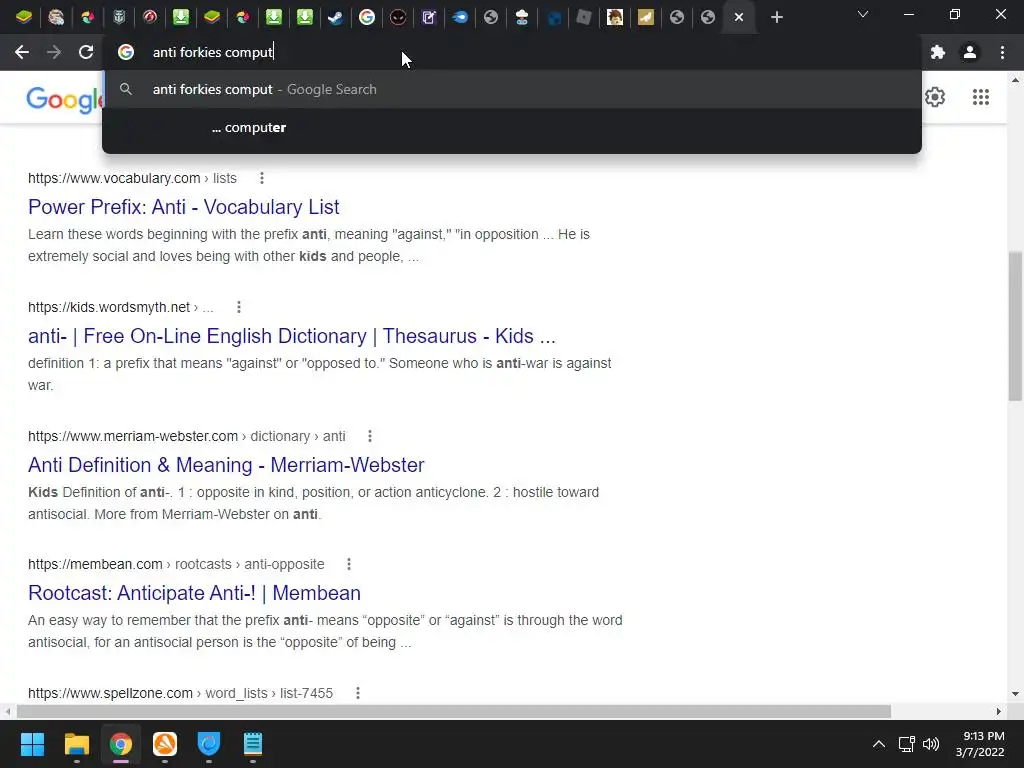Image resolution: width=1024 pixels, height=768 pixels.
Task: Open Google search settings gear
Action: (x=935, y=97)
